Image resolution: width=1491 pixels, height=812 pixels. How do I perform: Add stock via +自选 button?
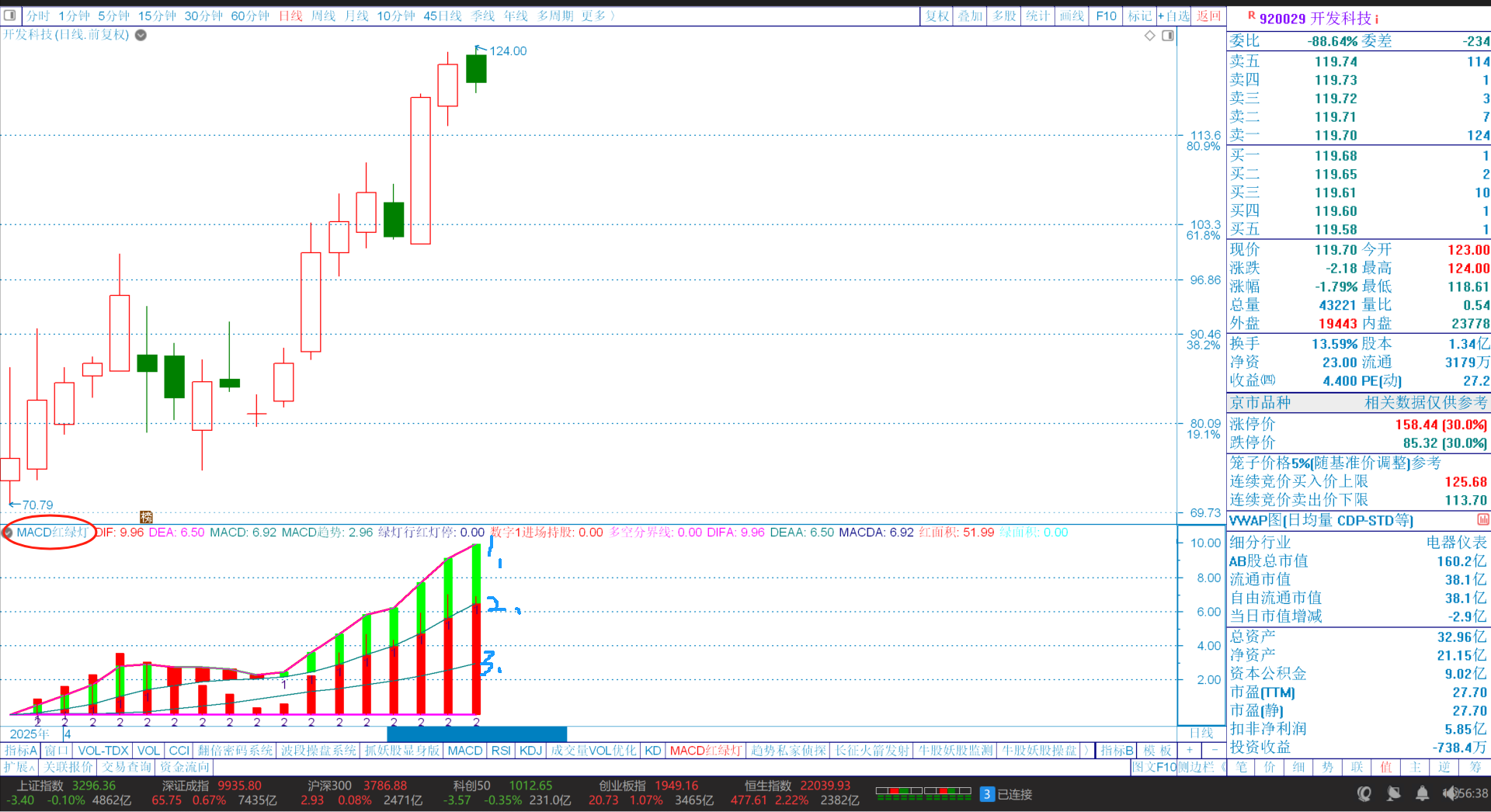[1173, 16]
